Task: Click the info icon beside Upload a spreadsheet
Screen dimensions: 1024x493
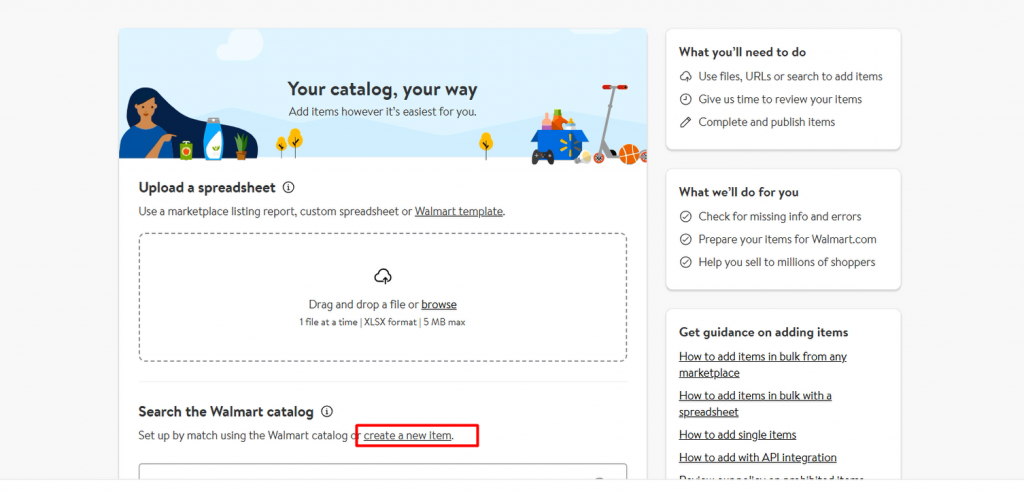Action: (288, 187)
